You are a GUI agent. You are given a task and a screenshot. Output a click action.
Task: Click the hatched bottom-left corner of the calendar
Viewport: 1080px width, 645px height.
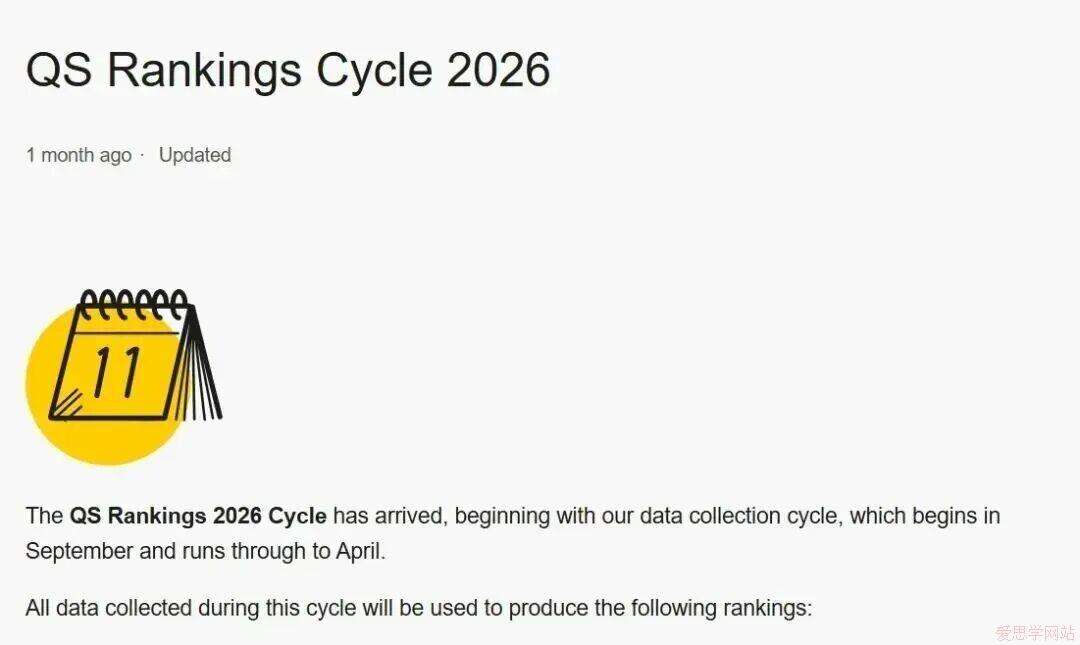[x=68, y=405]
